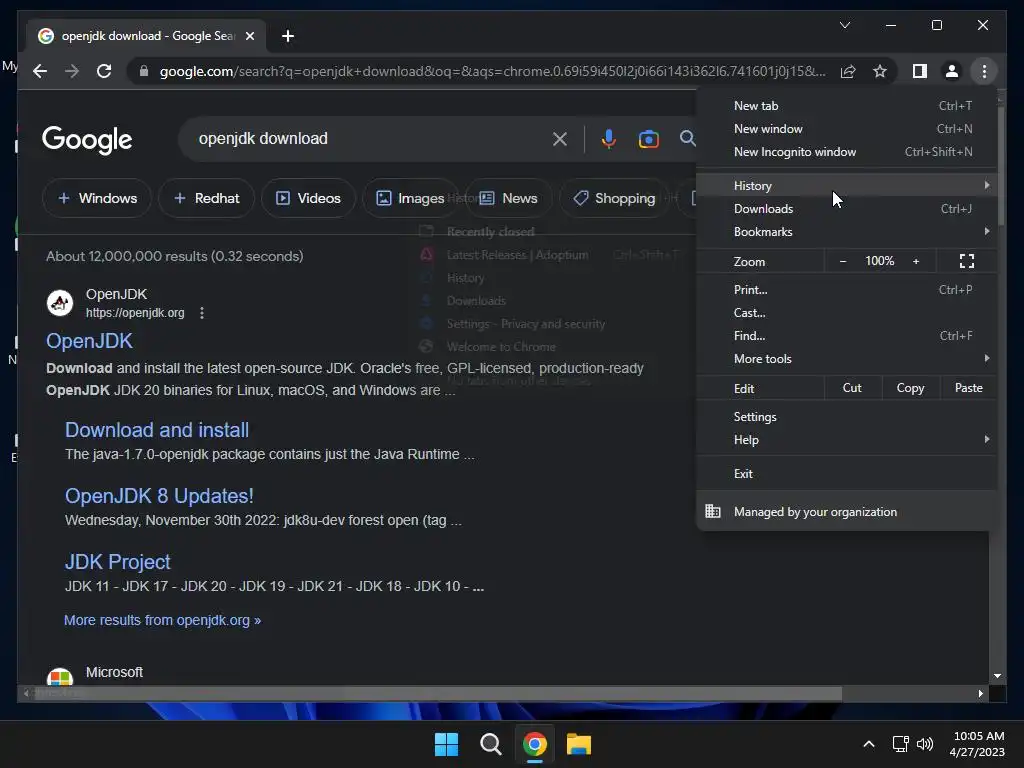The width and height of the screenshot is (1024, 768).
Task: Switch to Videos results
Action: click(x=308, y=198)
